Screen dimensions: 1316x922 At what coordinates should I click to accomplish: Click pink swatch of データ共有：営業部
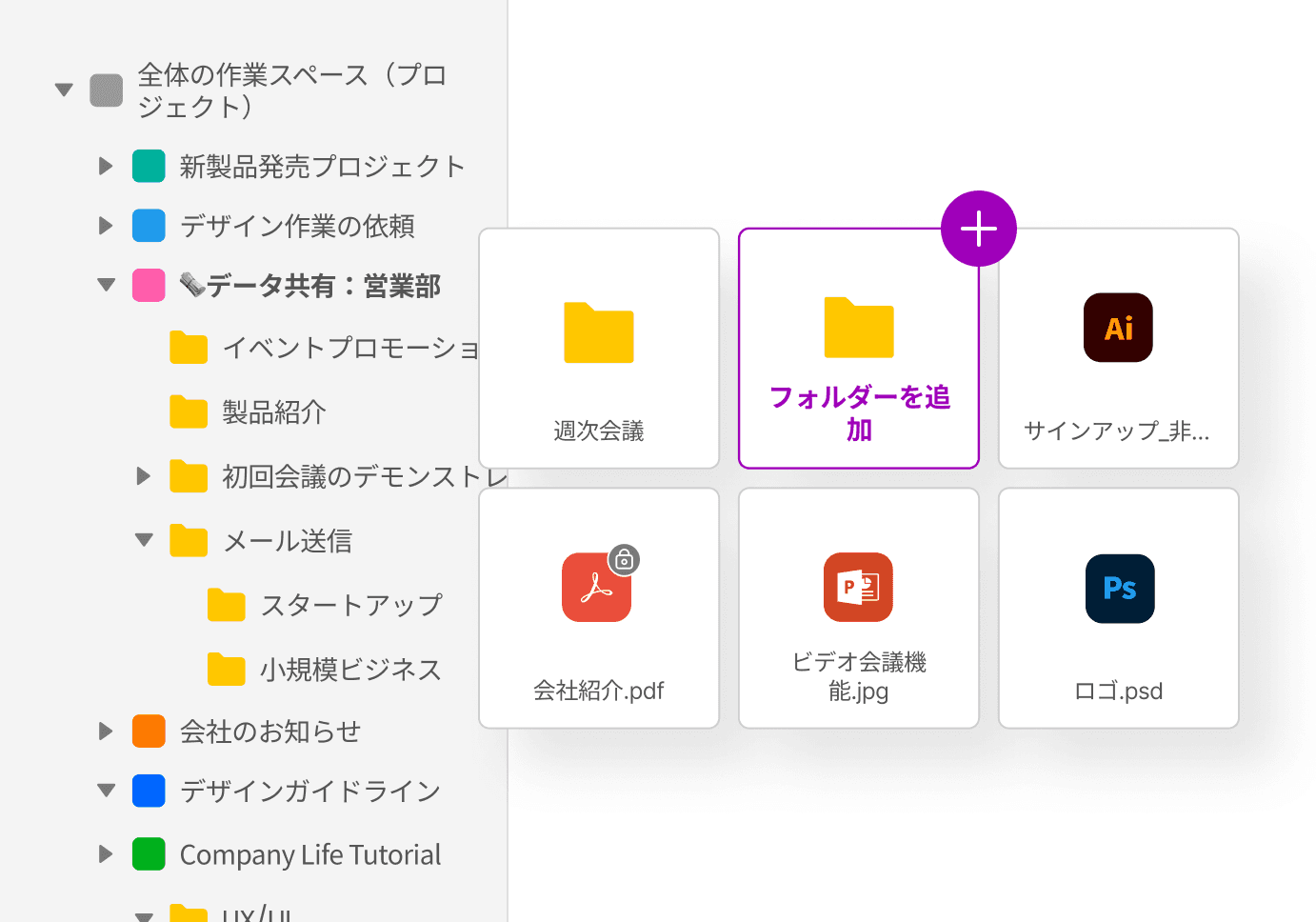149,285
